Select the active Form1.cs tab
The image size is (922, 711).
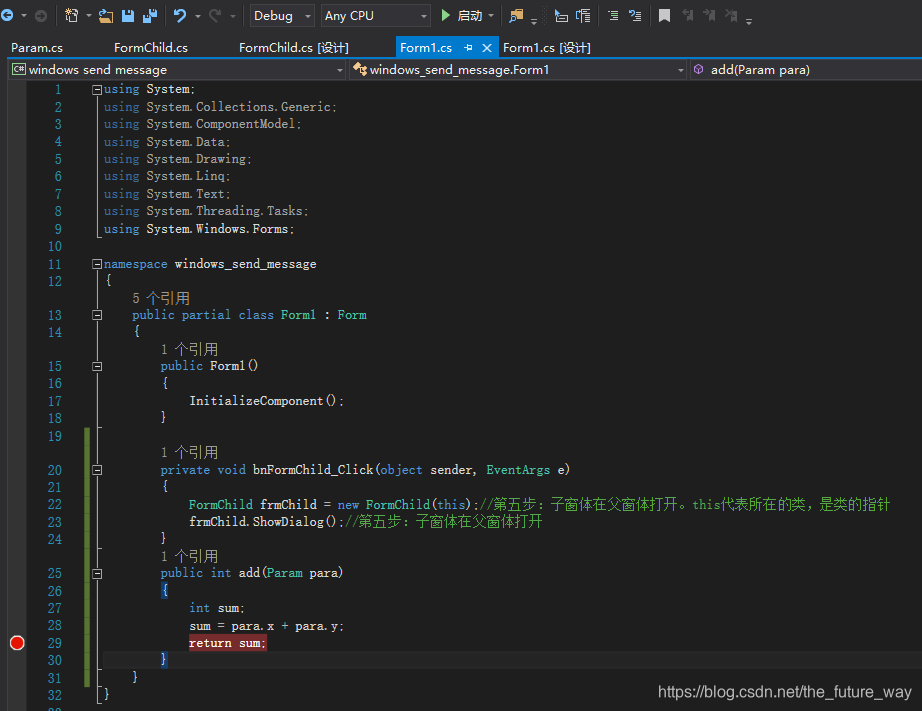tap(426, 48)
